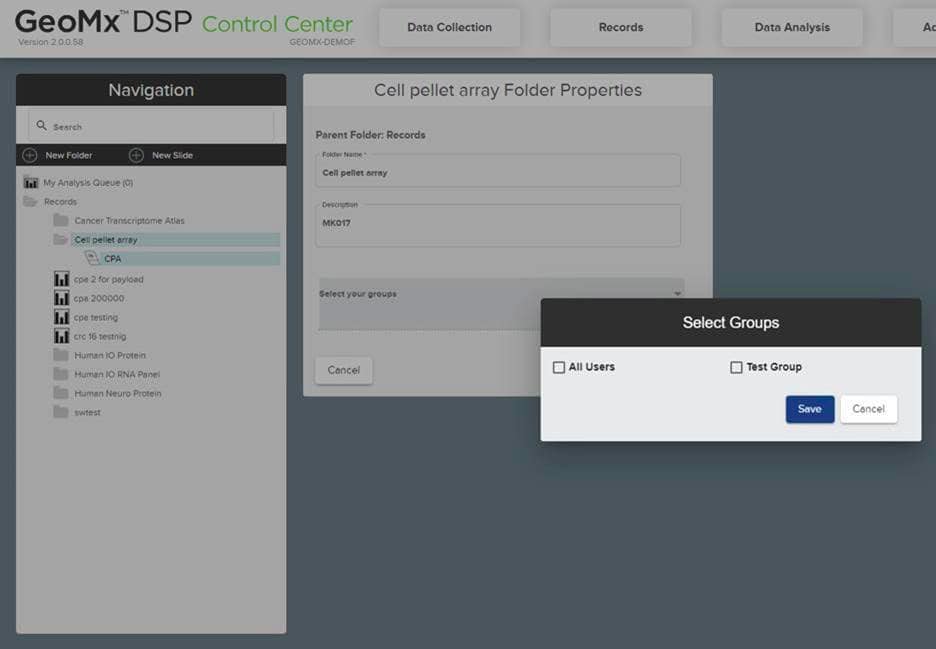Image resolution: width=936 pixels, height=649 pixels.
Task: Click the crc 16 testnig study icon
Action: pyautogui.click(x=61, y=336)
